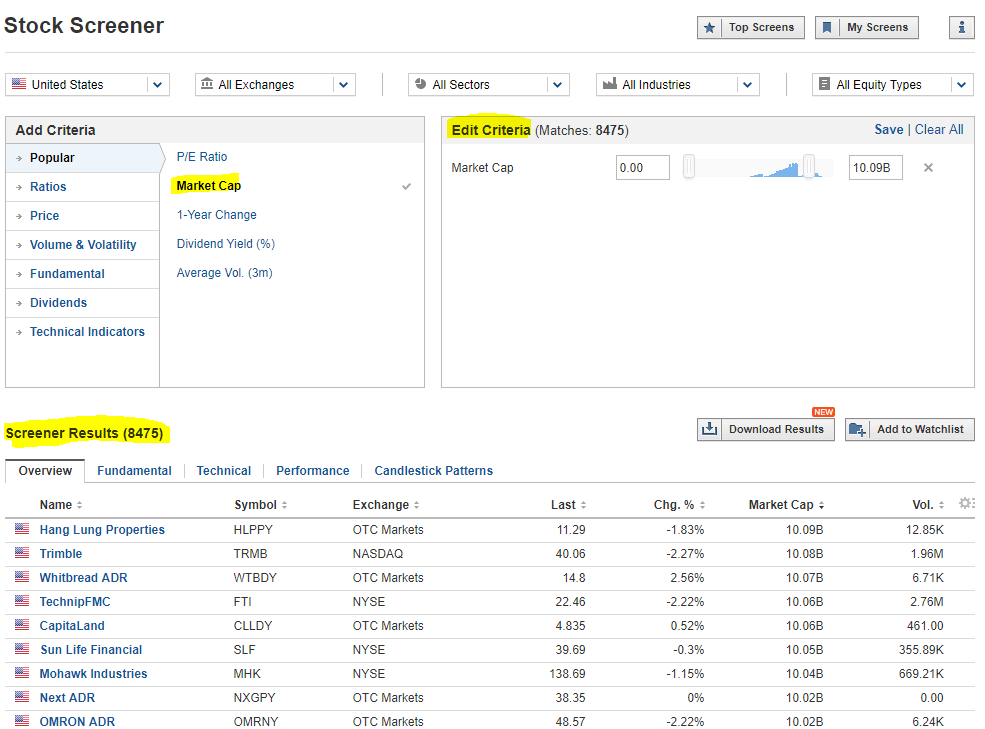Open the All Exchanges dropdown
Screen dimensions: 985x729
(275, 84)
